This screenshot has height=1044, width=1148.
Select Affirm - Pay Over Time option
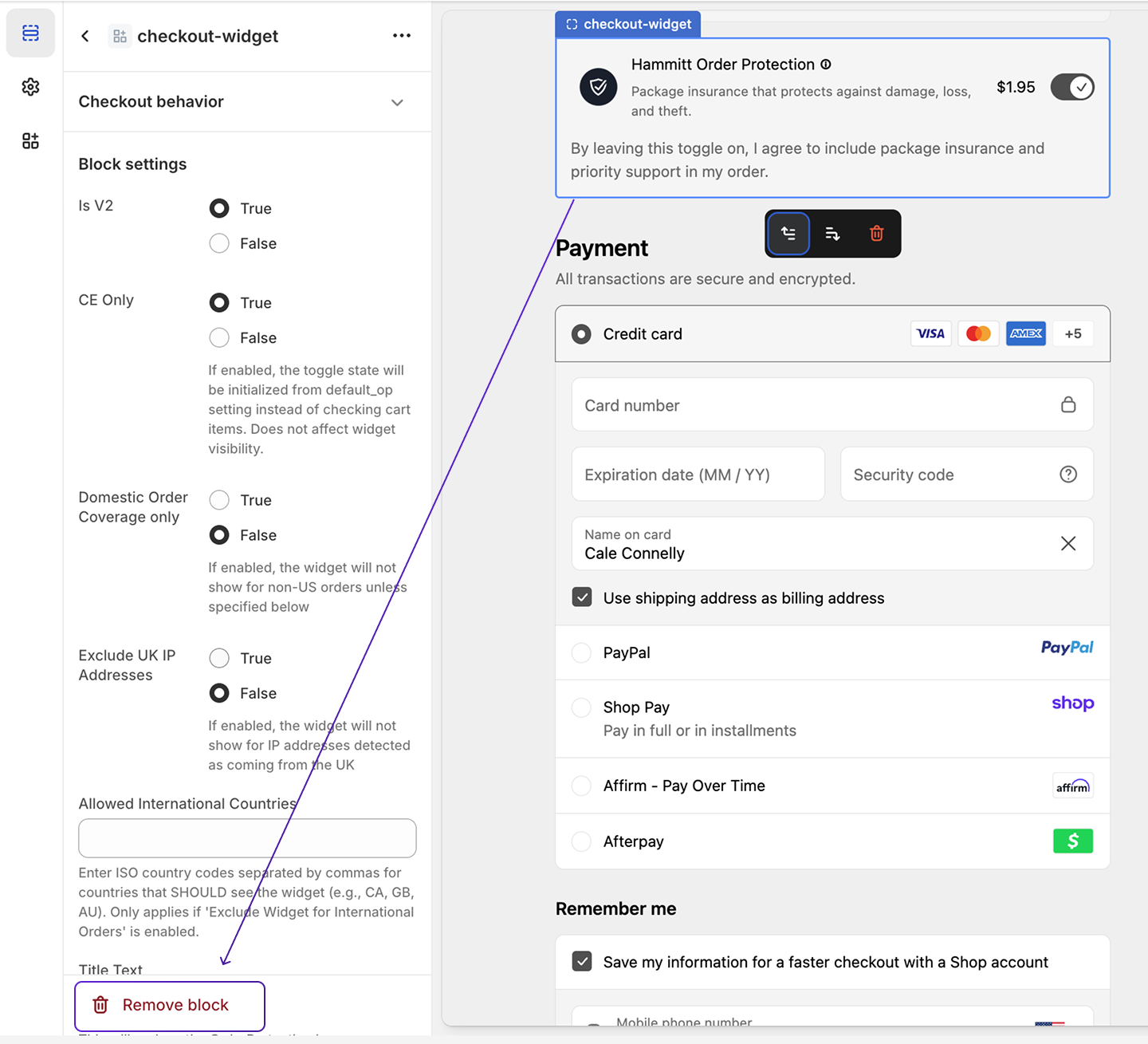(582, 786)
